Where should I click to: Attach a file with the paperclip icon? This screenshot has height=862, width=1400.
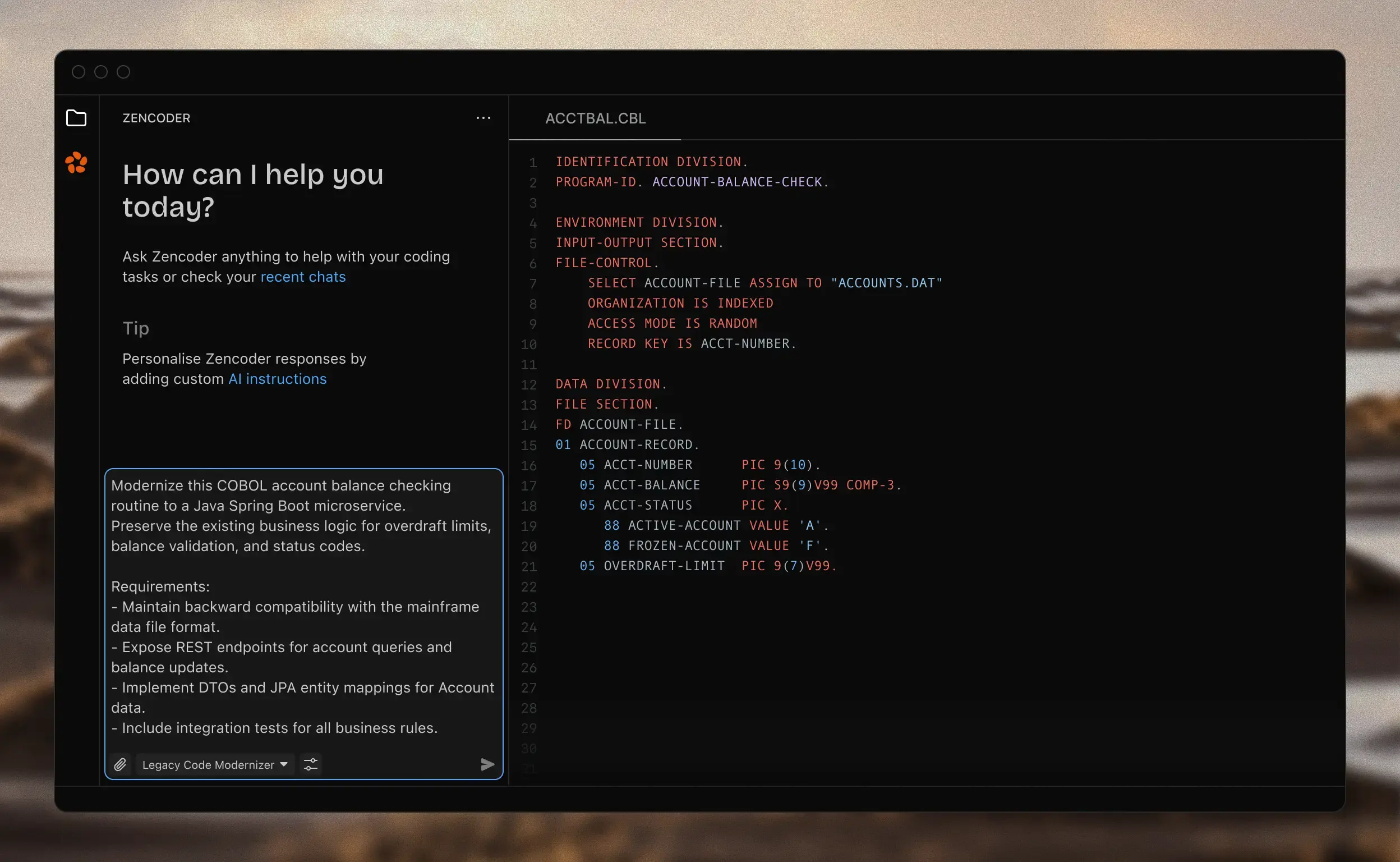[x=119, y=764]
